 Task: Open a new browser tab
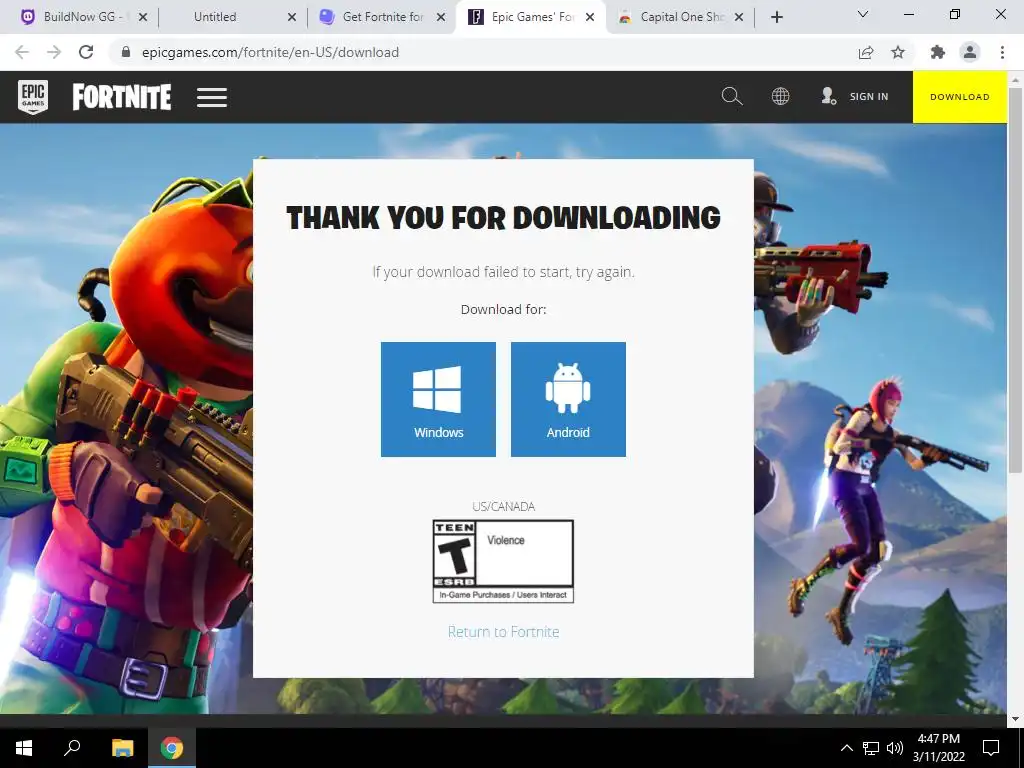pyautogui.click(x=776, y=17)
